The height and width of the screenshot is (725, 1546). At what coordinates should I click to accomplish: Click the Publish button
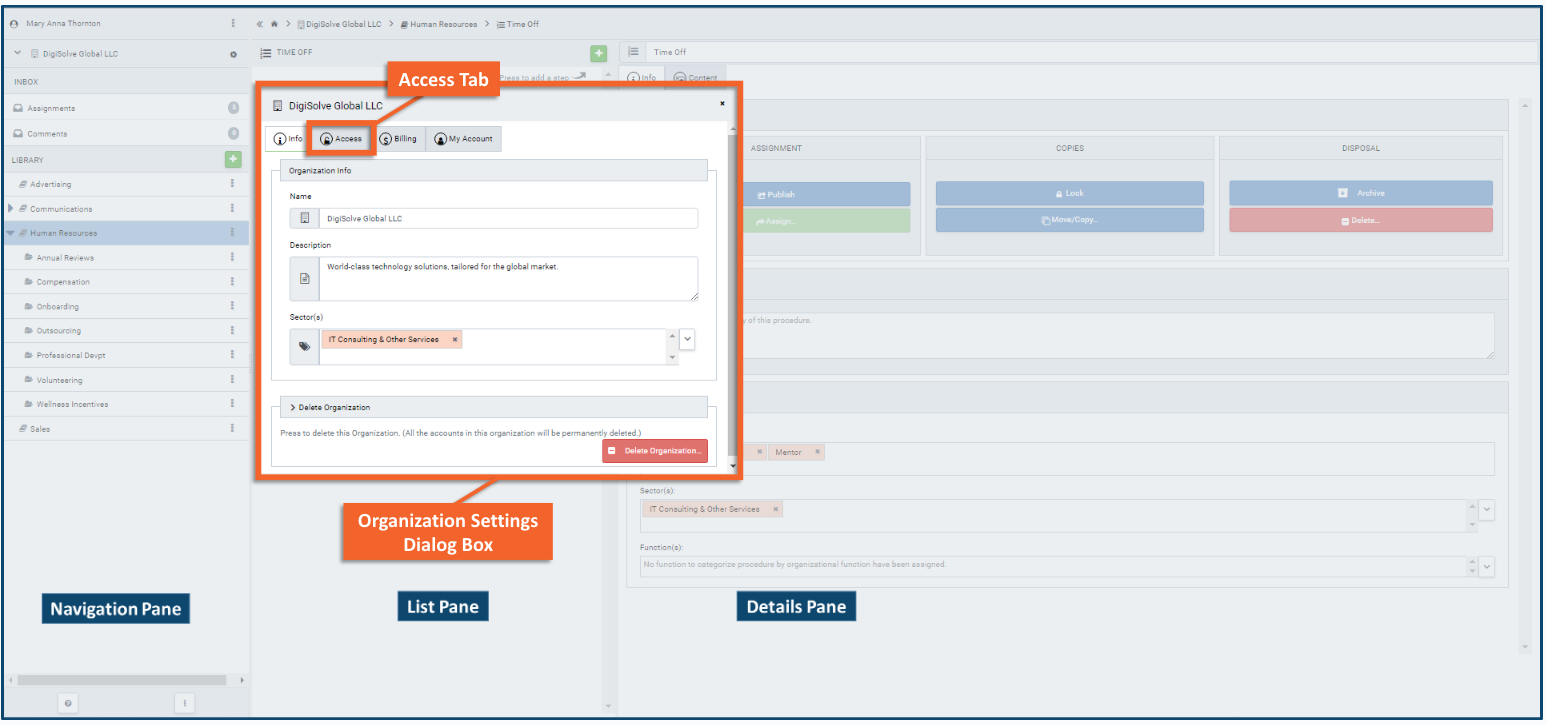[x=777, y=194]
